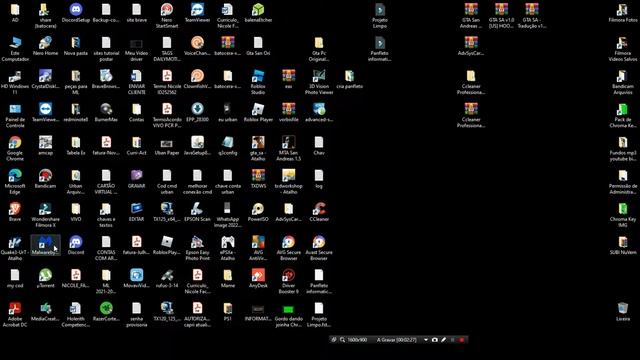Click the HD Windows 11 shortcut
The image size is (640, 360).
click(x=15, y=82)
